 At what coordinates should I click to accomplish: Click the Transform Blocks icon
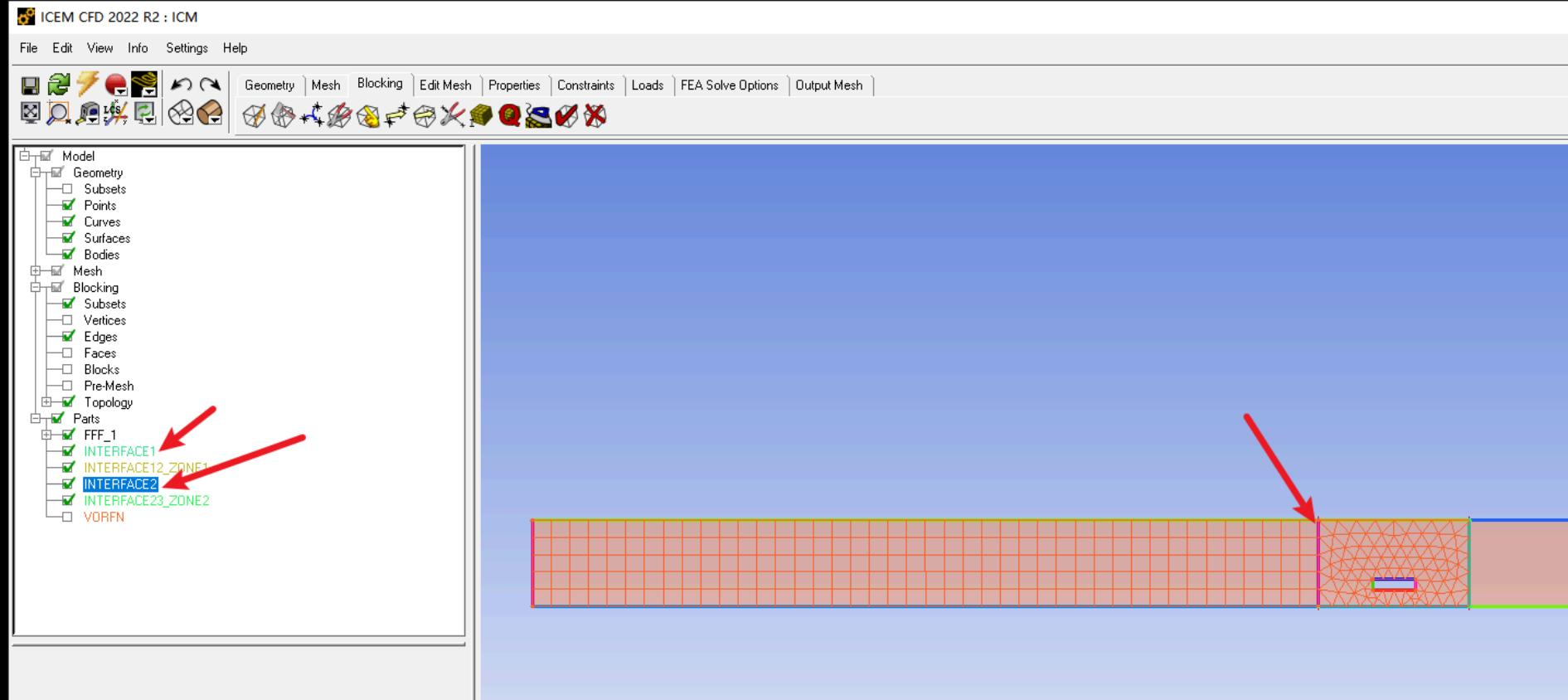(x=425, y=116)
